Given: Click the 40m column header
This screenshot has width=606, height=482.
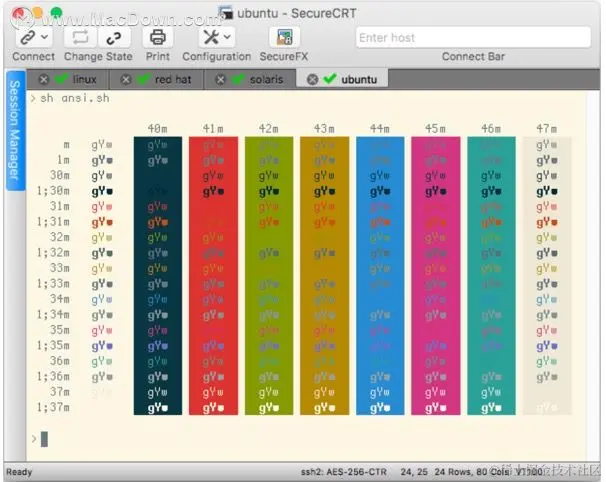Looking at the screenshot, I should coord(157,129).
